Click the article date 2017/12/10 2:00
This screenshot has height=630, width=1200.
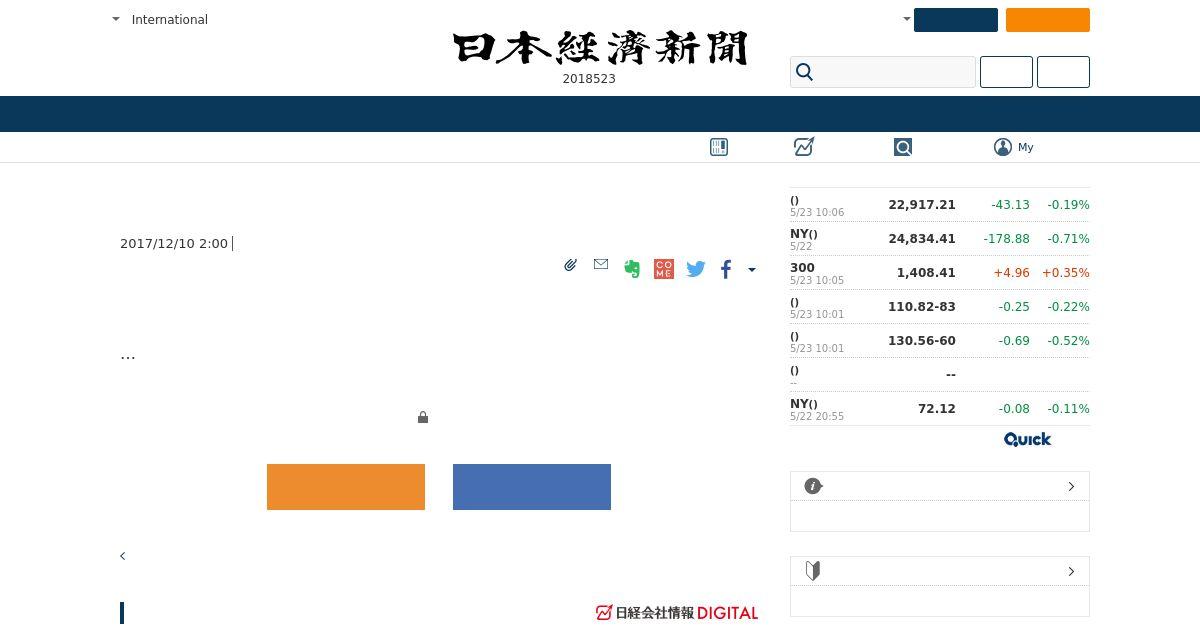tap(174, 244)
